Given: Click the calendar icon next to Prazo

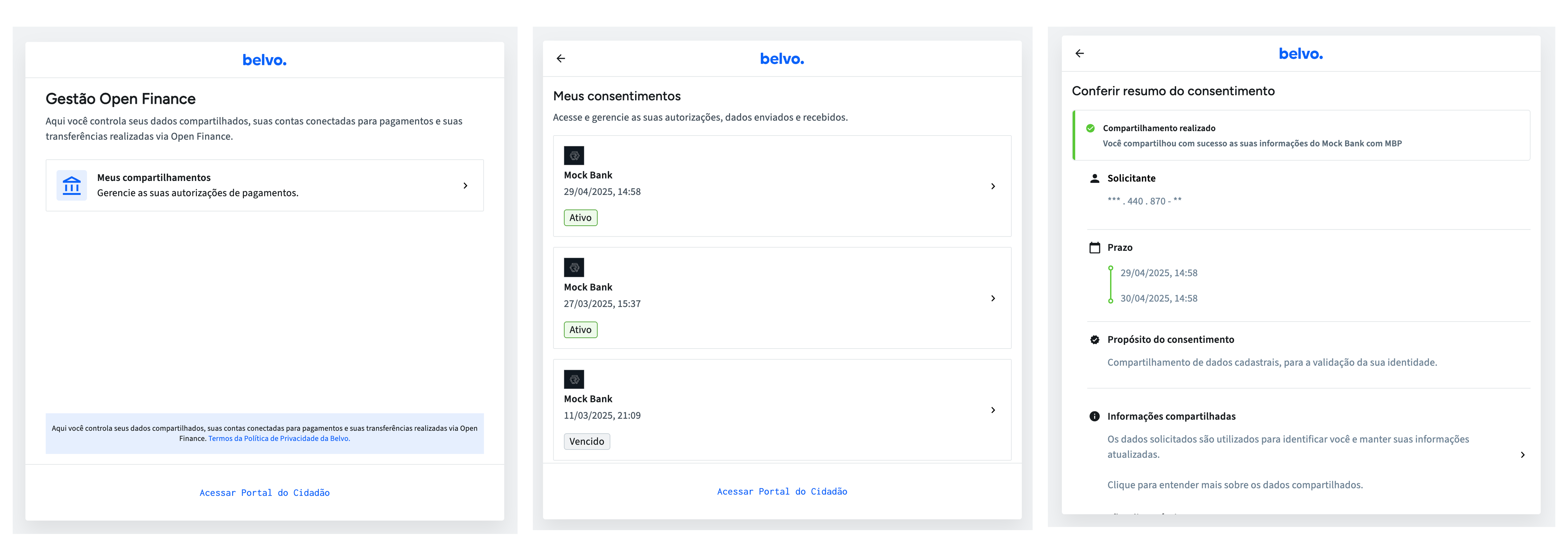Looking at the screenshot, I should pos(1095,248).
